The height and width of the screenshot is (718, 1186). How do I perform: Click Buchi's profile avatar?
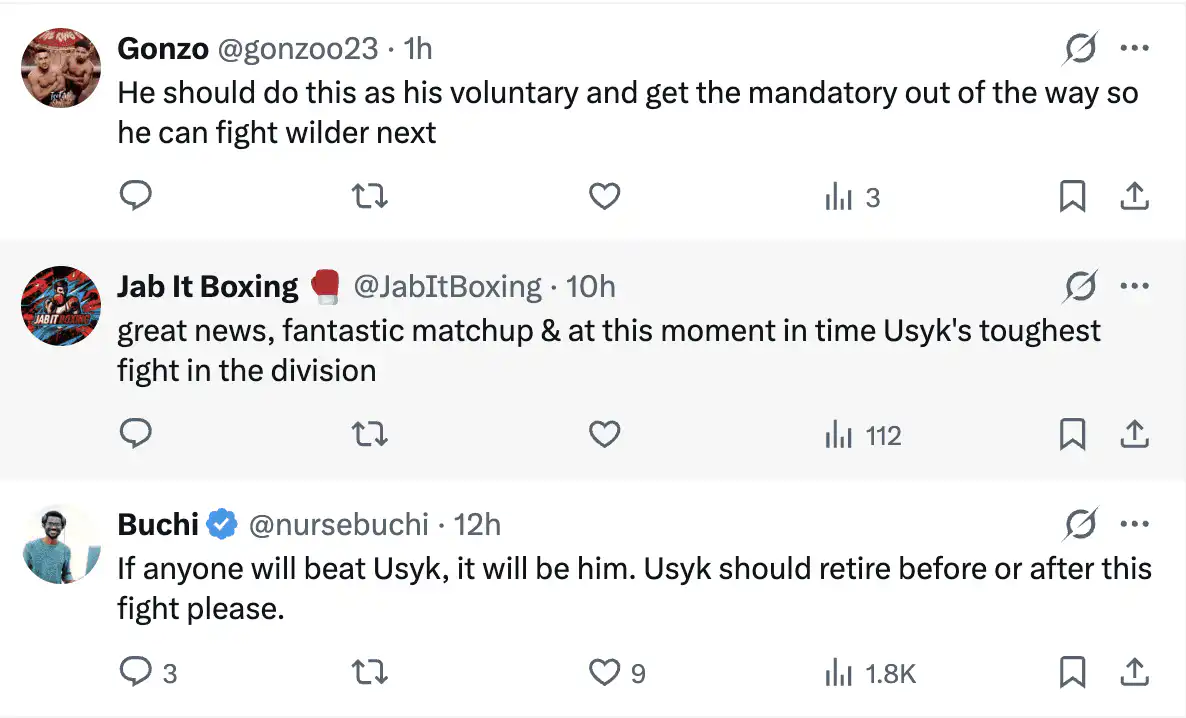[61, 545]
